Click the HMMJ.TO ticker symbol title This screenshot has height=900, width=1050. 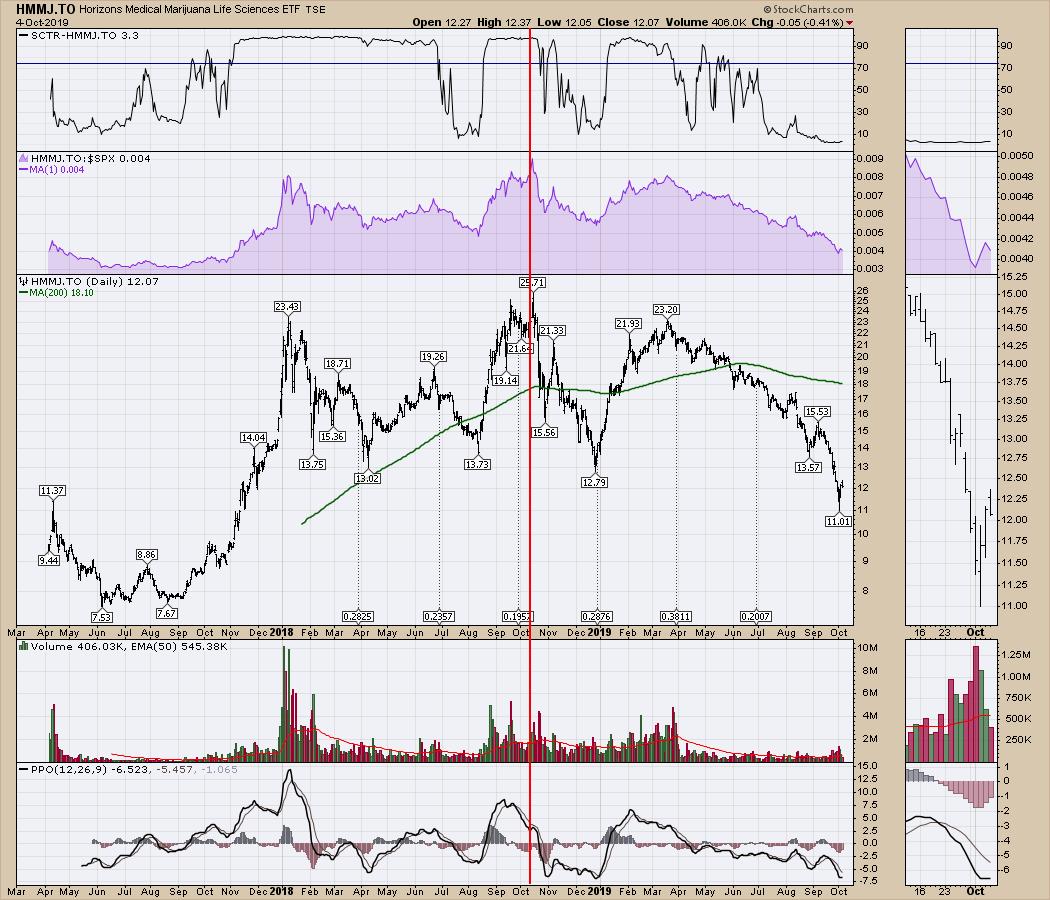coord(46,9)
